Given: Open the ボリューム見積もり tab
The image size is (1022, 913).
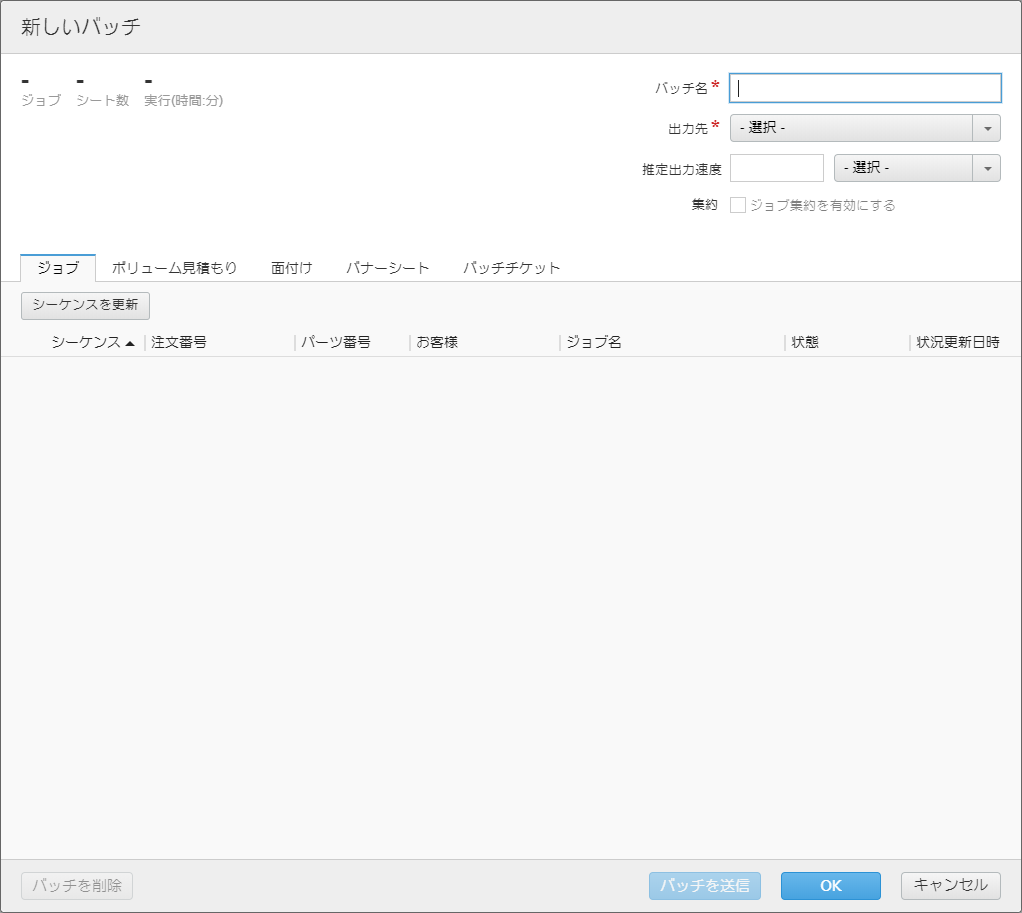Looking at the screenshot, I should tap(174, 268).
